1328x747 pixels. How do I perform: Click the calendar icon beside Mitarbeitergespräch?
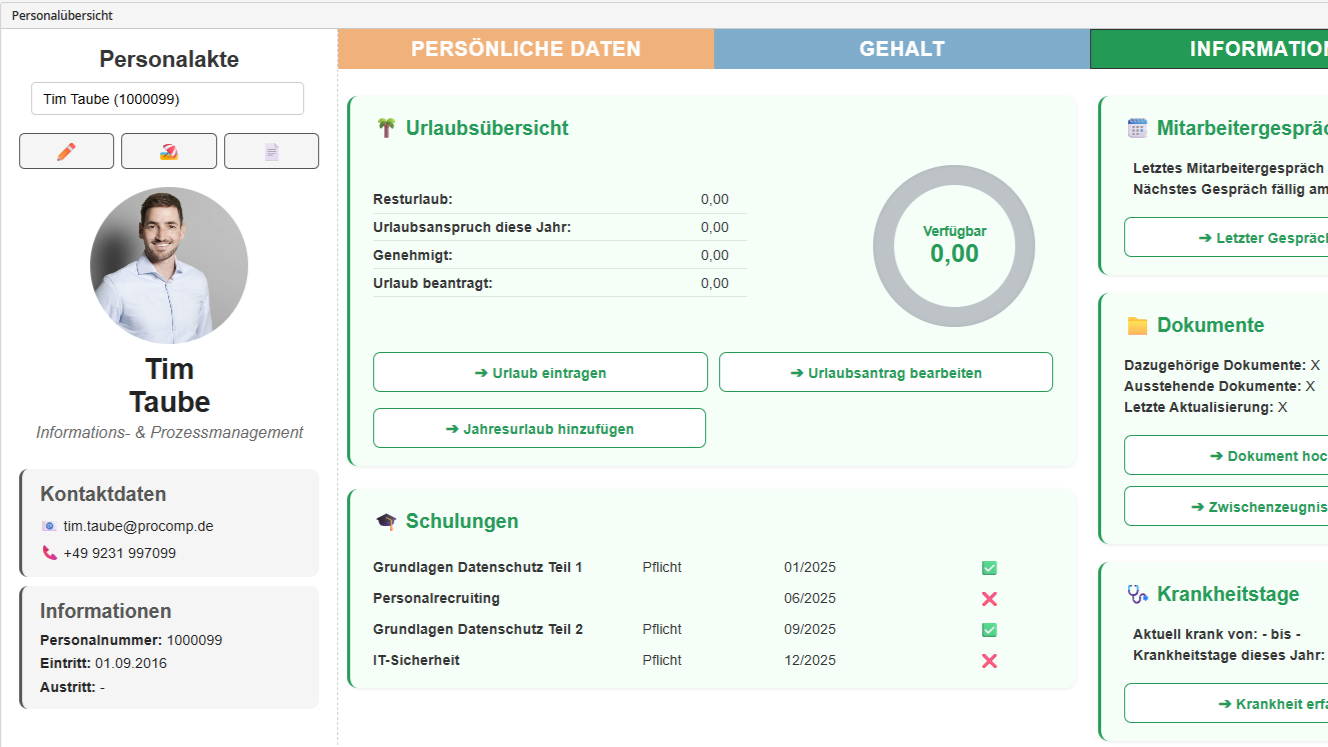pos(1137,128)
